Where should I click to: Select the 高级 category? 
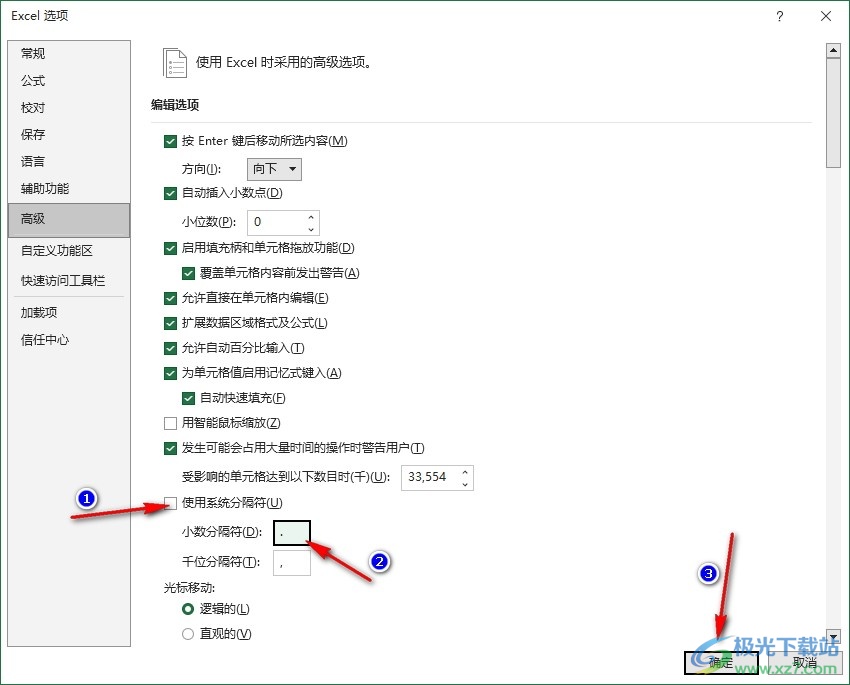coord(69,219)
